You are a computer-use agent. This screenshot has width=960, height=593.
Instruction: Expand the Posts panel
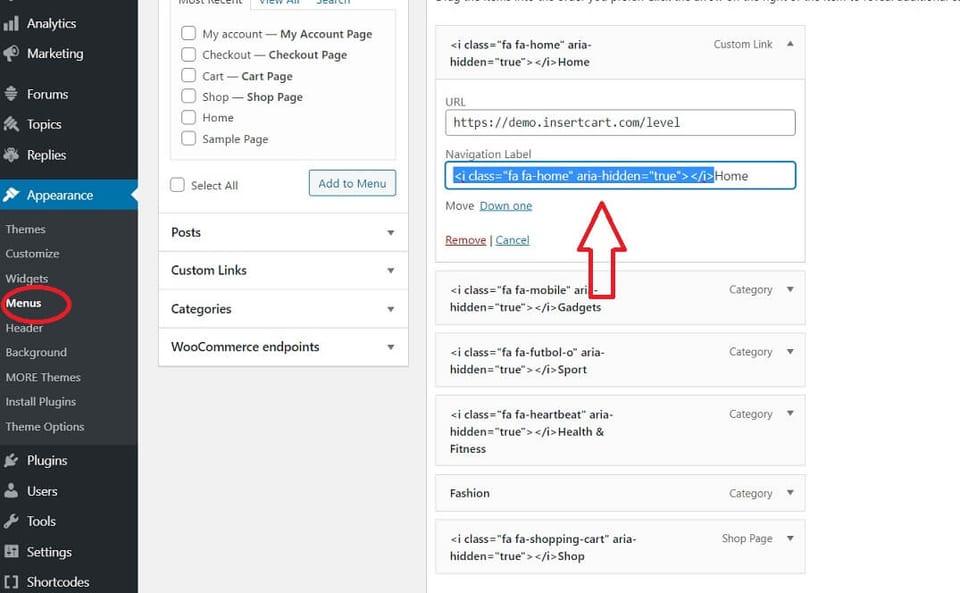tap(283, 233)
